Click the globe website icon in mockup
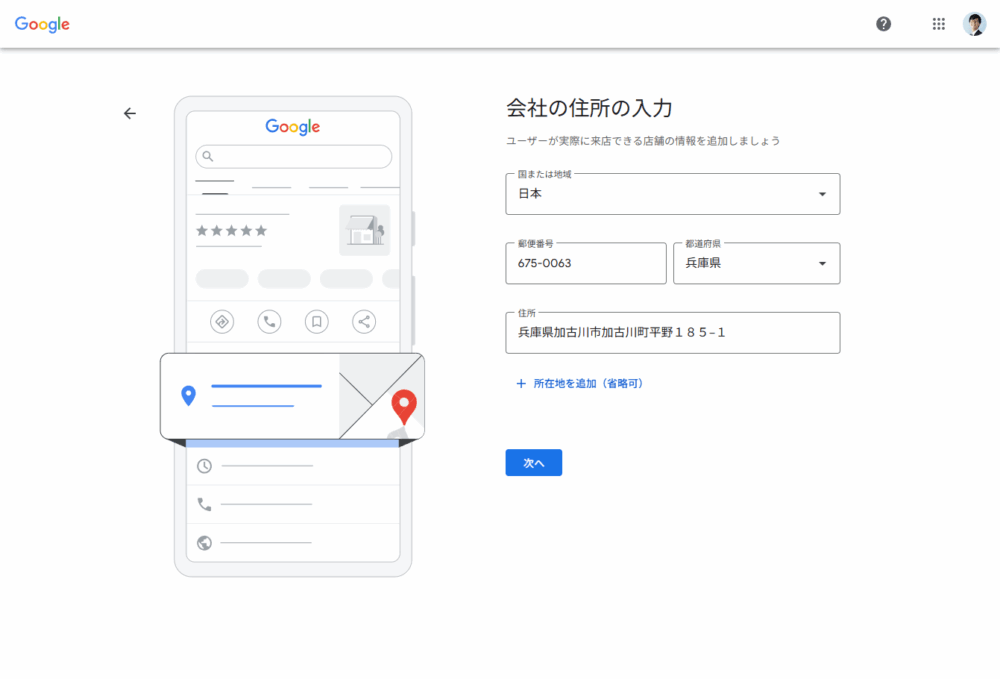This screenshot has width=1000, height=679. 205,543
